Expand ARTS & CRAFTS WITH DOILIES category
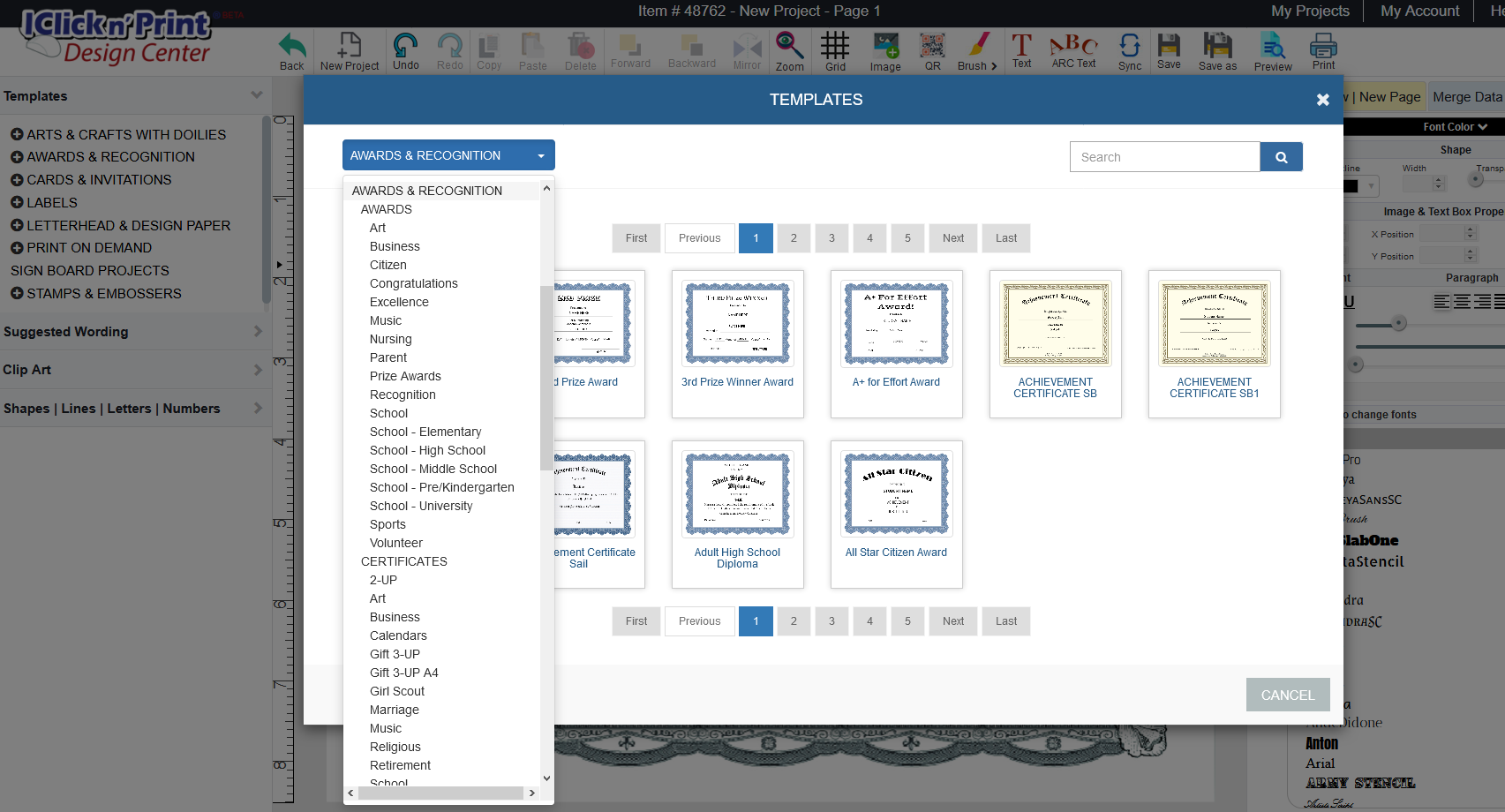1505x812 pixels. pyautogui.click(x=17, y=134)
